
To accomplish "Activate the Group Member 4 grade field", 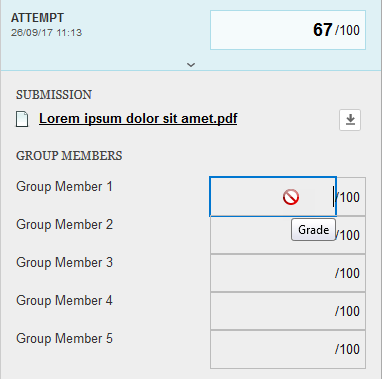I will [x=288, y=311].
